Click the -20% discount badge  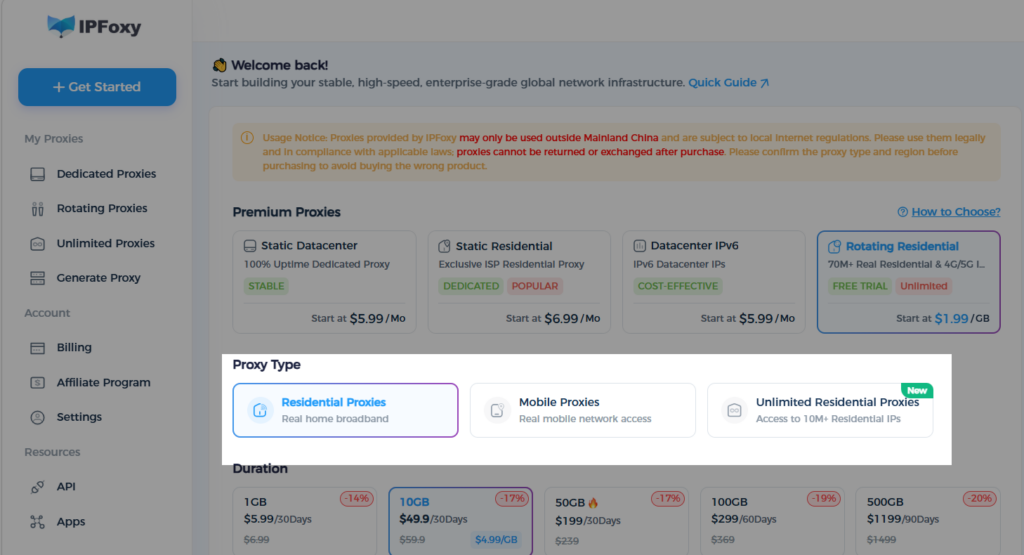[980, 498]
